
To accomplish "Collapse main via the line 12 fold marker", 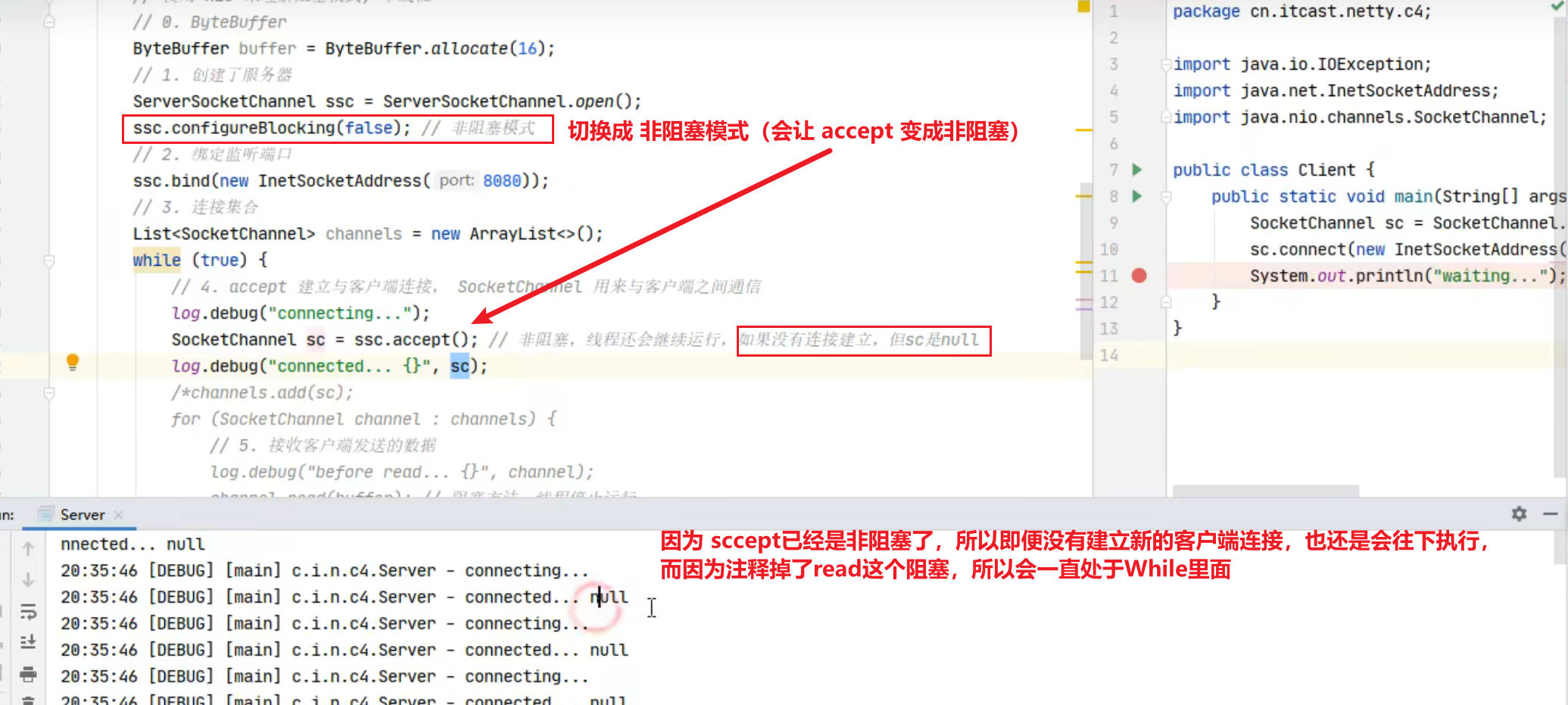I will 1166,302.
